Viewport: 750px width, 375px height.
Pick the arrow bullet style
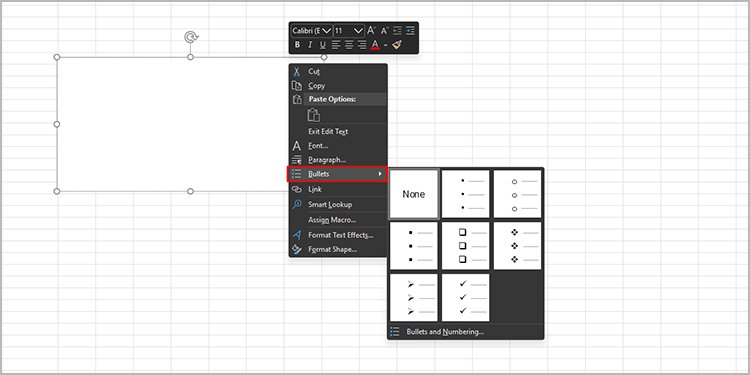click(414, 298)
